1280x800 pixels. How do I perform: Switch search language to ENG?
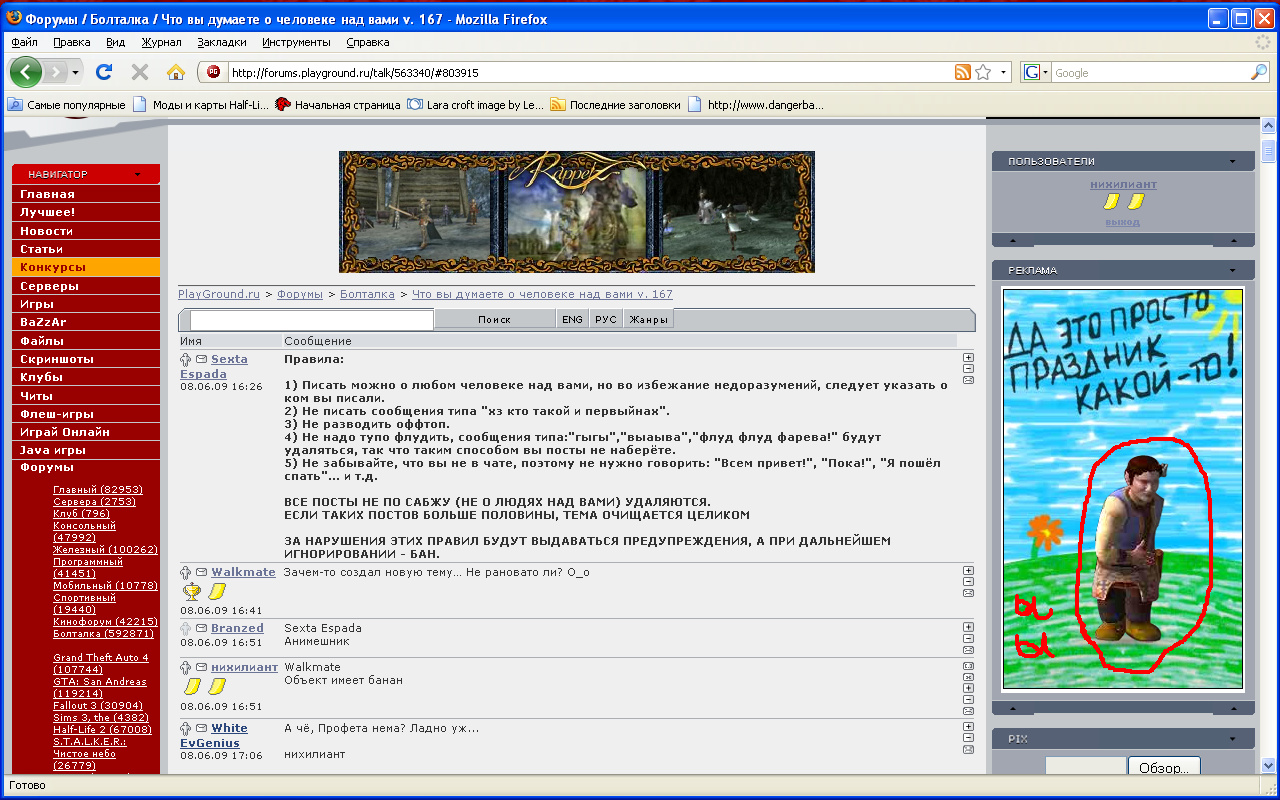coord(572,319)
